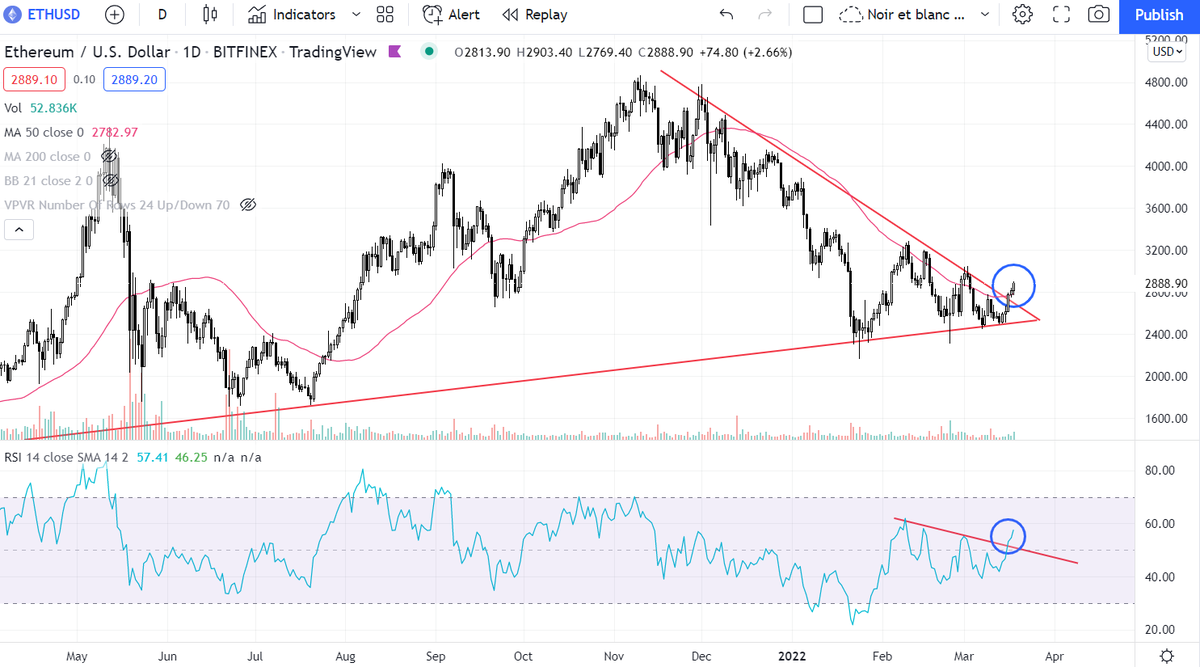Viewport: 1200px width, 667px height.
Task: Click the green market status dot
Action: point(429,52)
